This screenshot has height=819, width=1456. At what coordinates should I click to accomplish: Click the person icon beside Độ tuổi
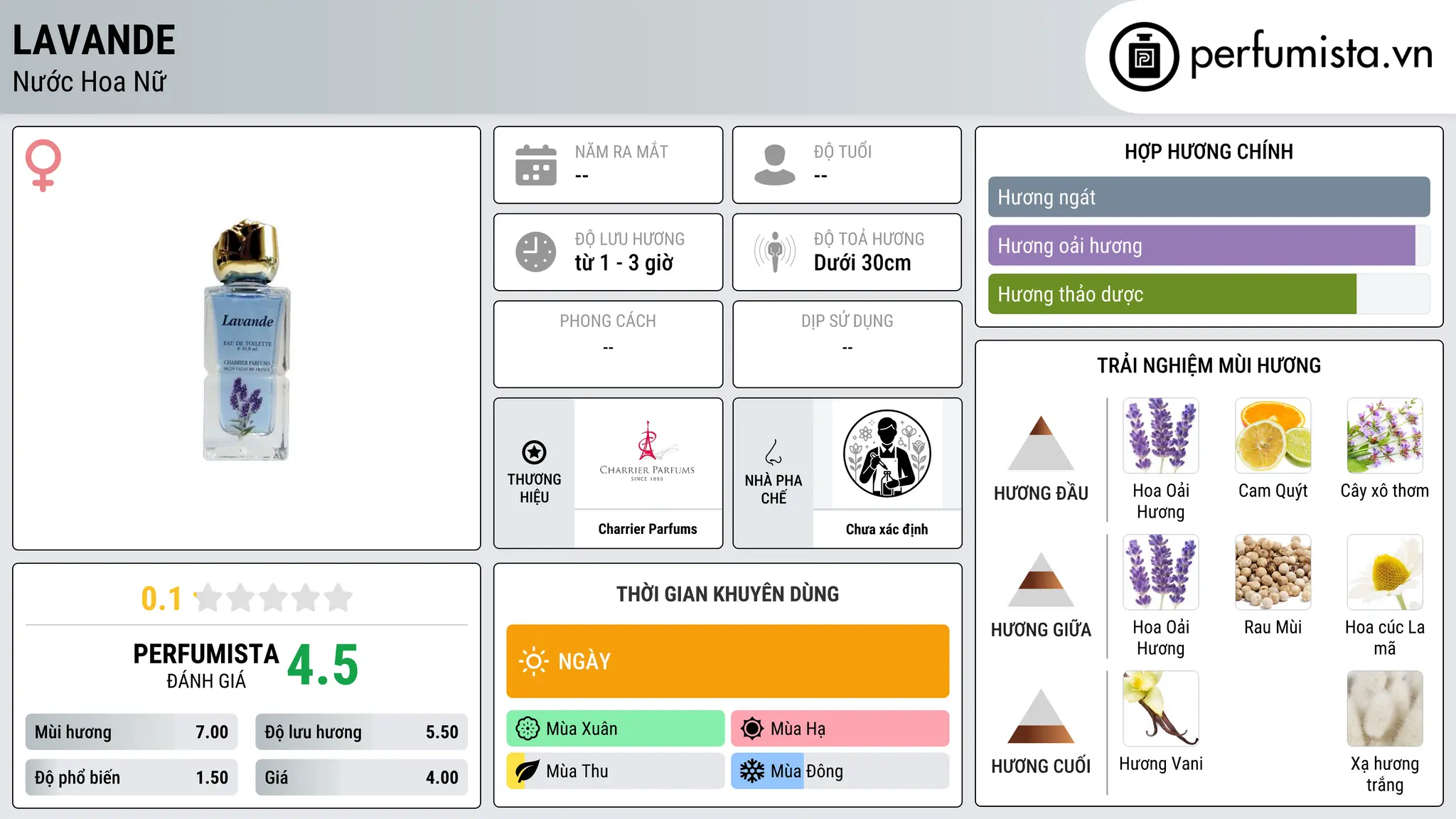coord(775,165)
